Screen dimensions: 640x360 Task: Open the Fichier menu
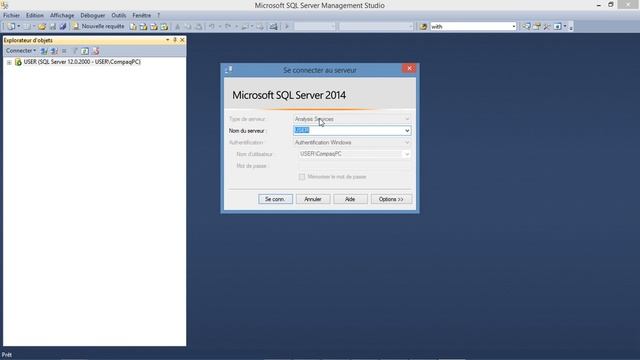tap(11, 15)
